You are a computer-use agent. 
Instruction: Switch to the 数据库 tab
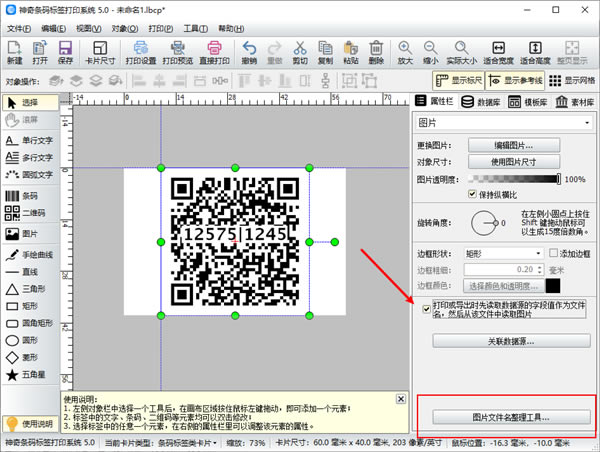point(483,101)
